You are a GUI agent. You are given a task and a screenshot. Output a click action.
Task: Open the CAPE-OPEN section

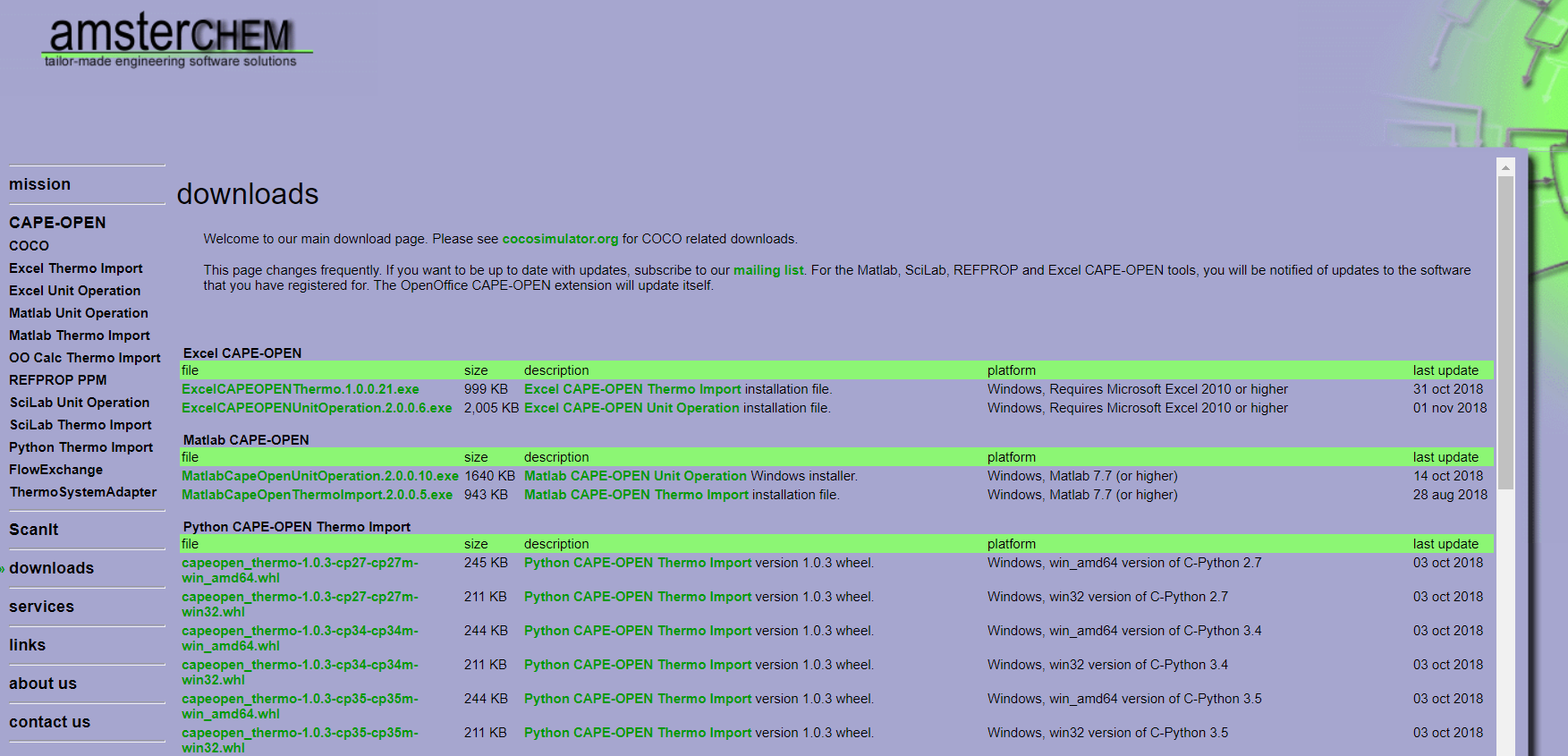[57, 223]
